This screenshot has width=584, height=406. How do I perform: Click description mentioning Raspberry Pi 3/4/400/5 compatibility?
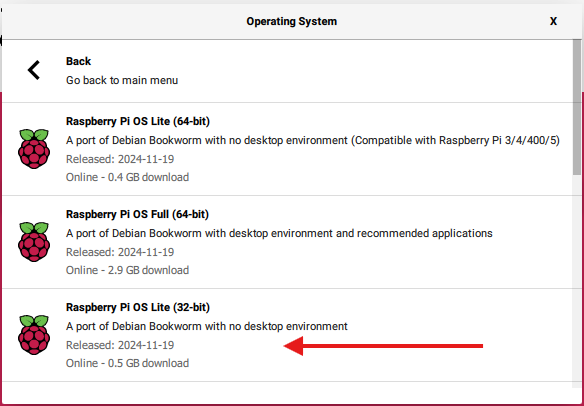coord(313,140)
